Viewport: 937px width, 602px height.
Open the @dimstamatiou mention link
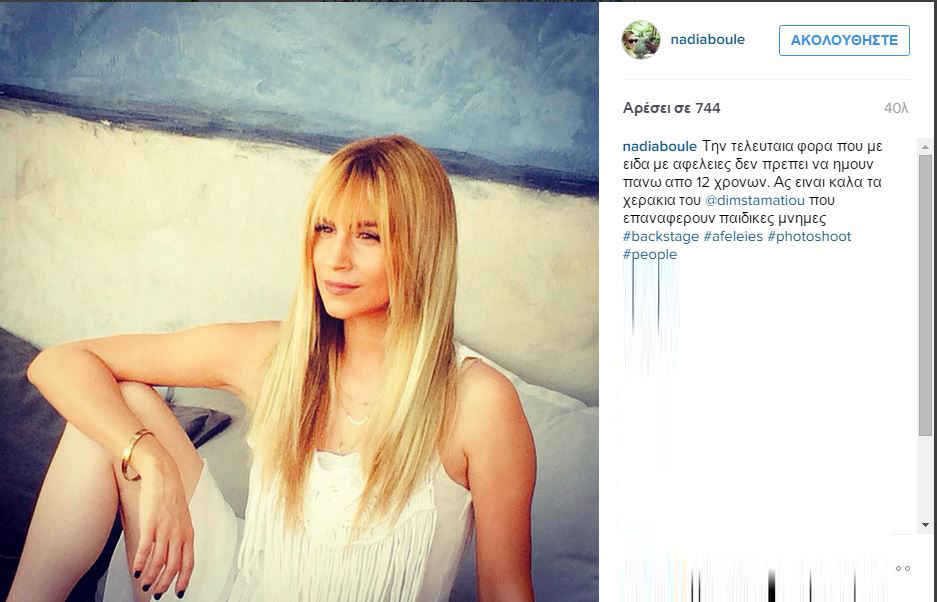755,200
